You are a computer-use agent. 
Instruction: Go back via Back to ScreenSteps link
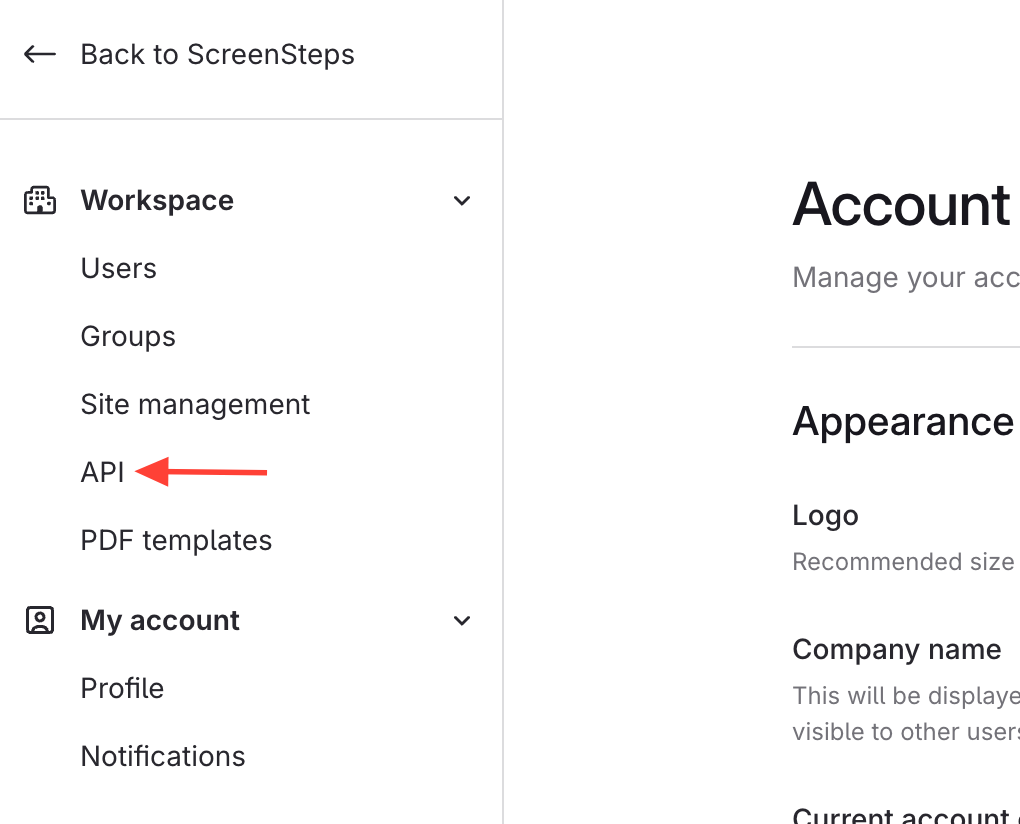217,54
